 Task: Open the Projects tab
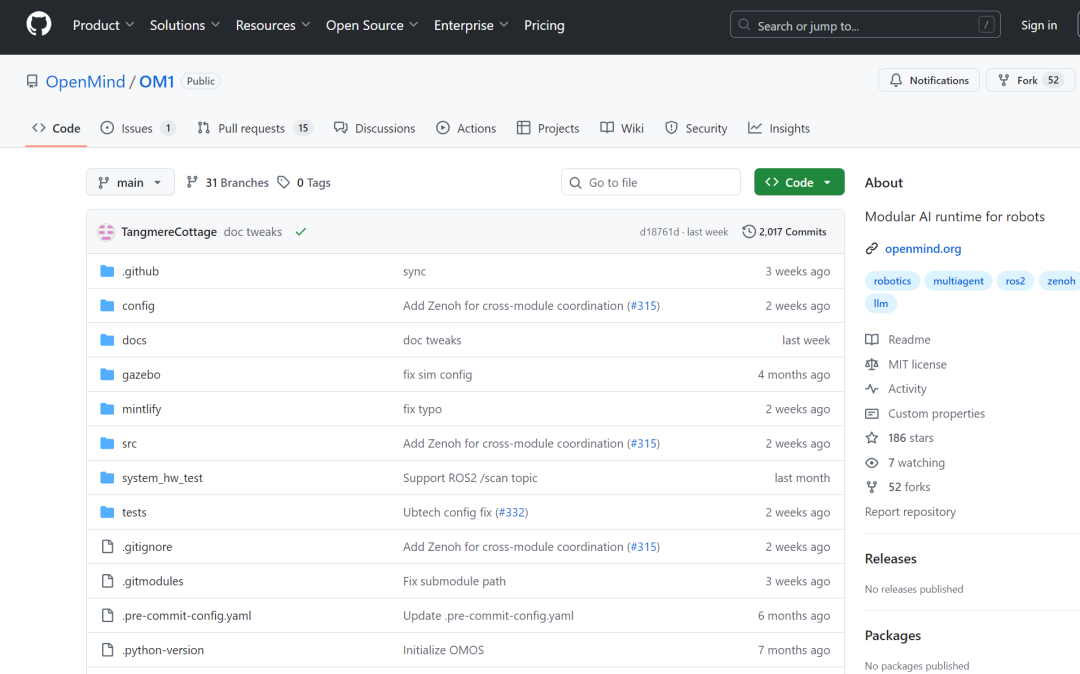point(547,128)
